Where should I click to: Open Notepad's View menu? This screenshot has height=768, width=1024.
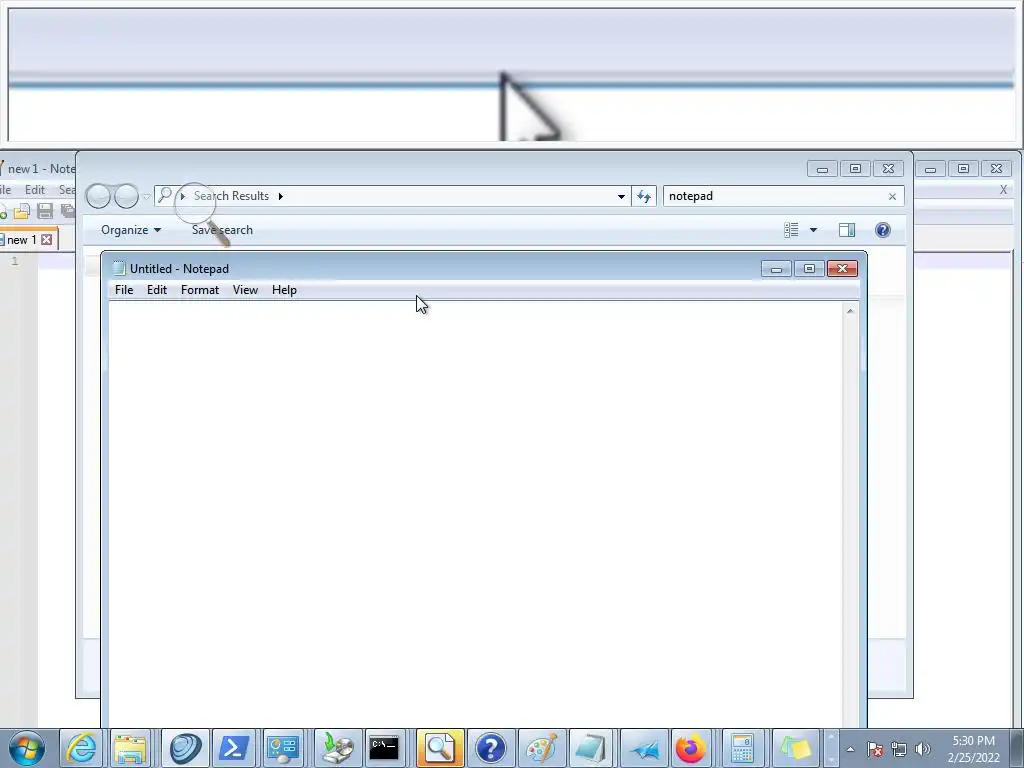[245, 290]
